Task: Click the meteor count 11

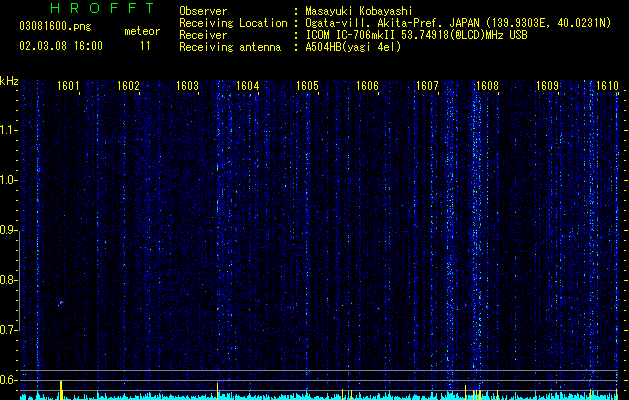Action: 145,46
